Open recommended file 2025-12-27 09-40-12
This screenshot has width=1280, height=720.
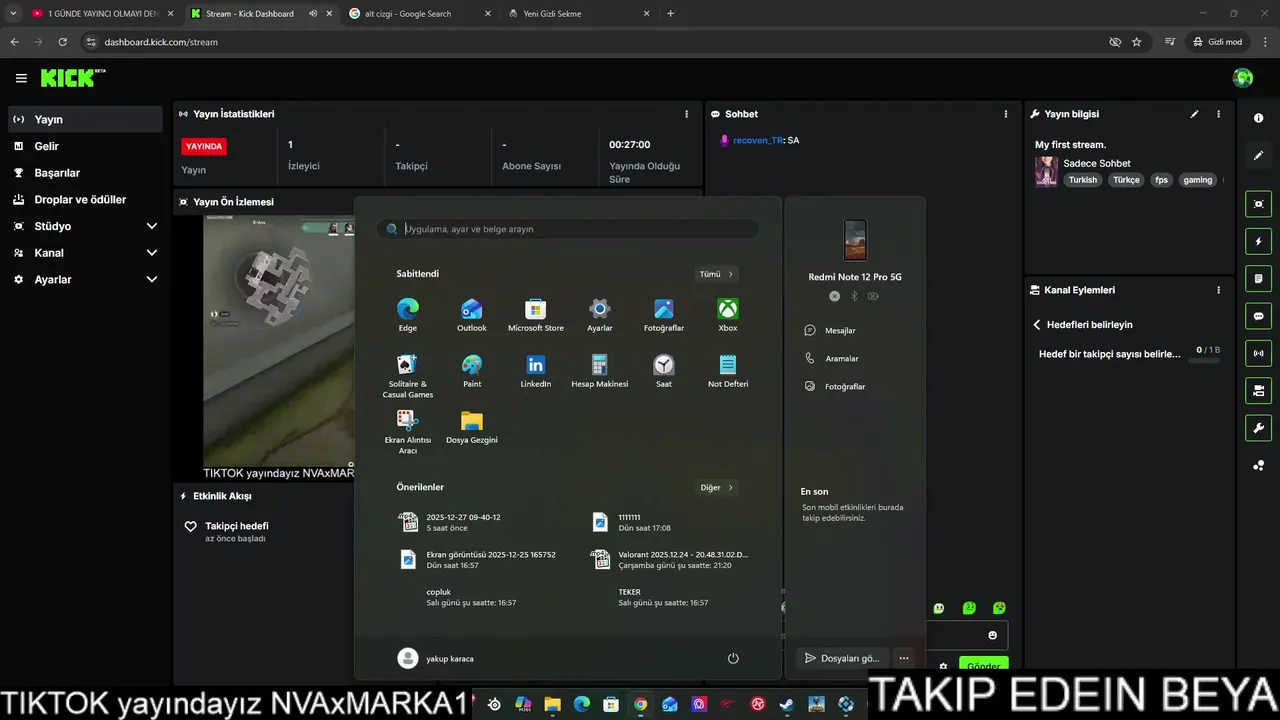click(450, 522)
